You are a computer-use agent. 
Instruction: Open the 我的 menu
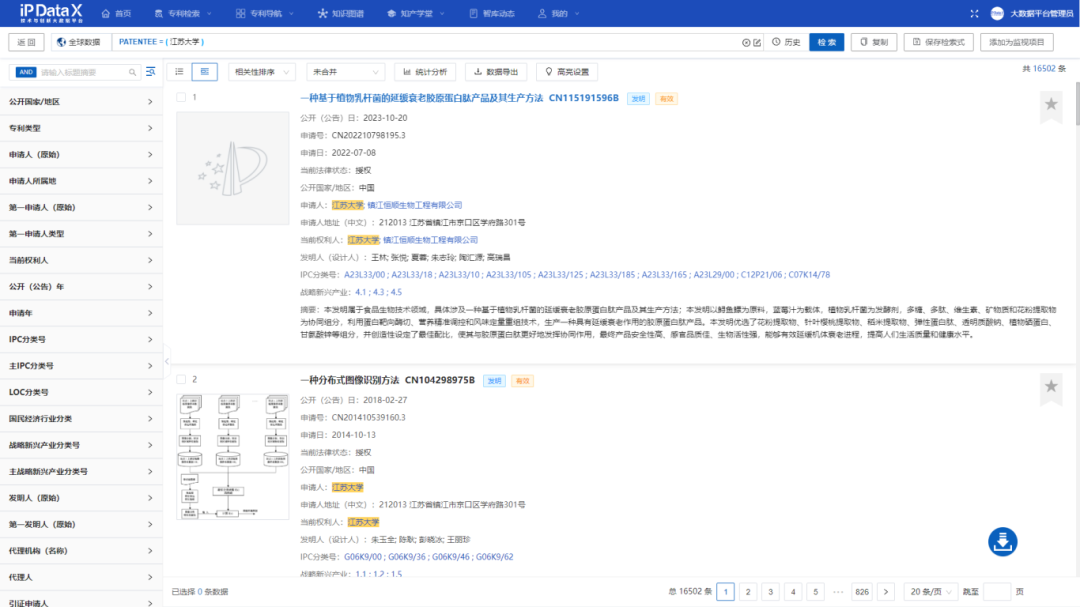point(559,13)
